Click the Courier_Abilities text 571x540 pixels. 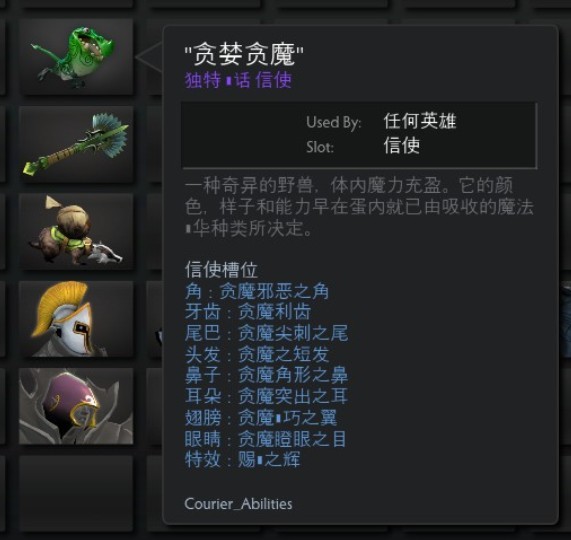tap(239, 504)
